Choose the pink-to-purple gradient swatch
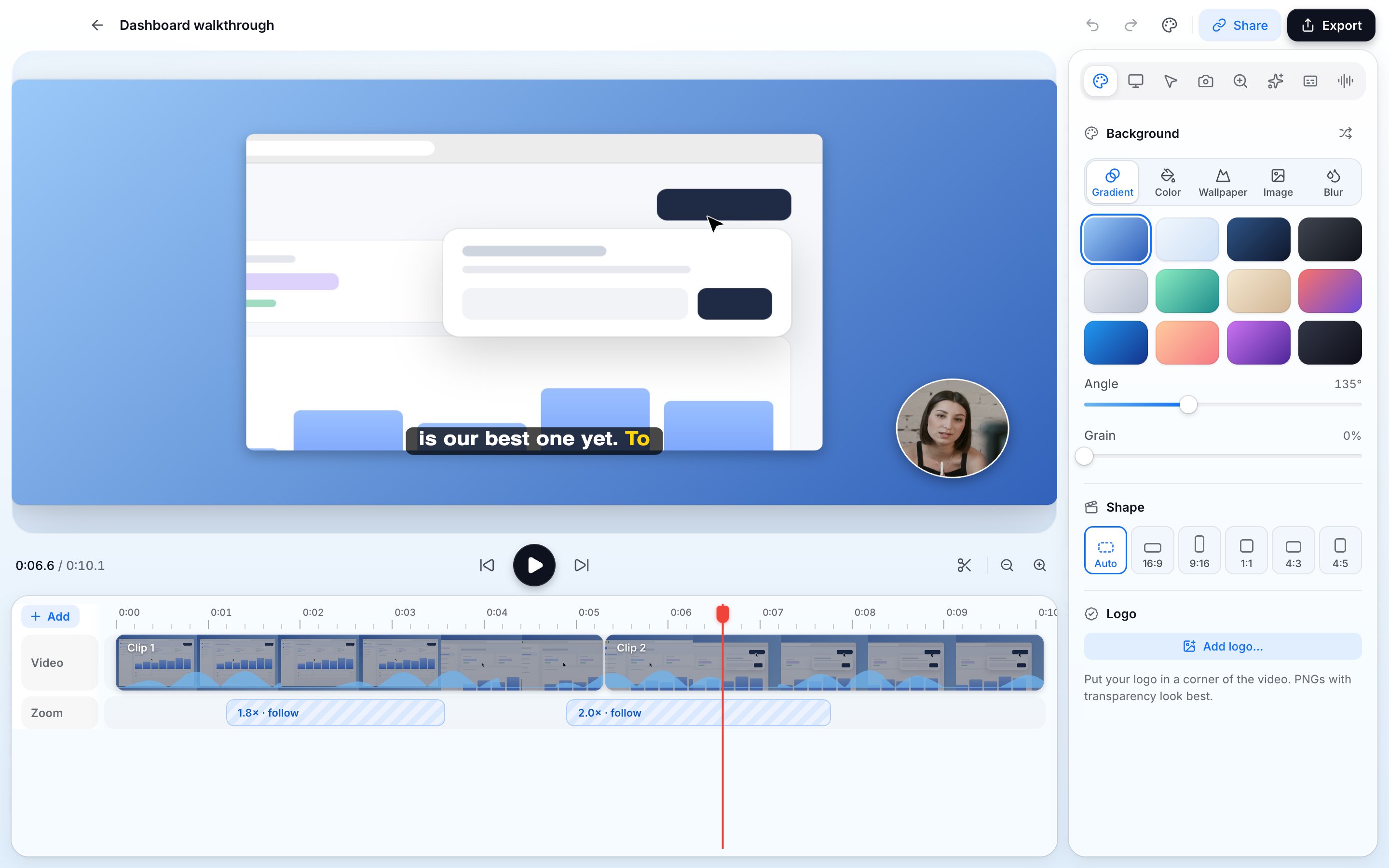 [x=1330, y=291]
